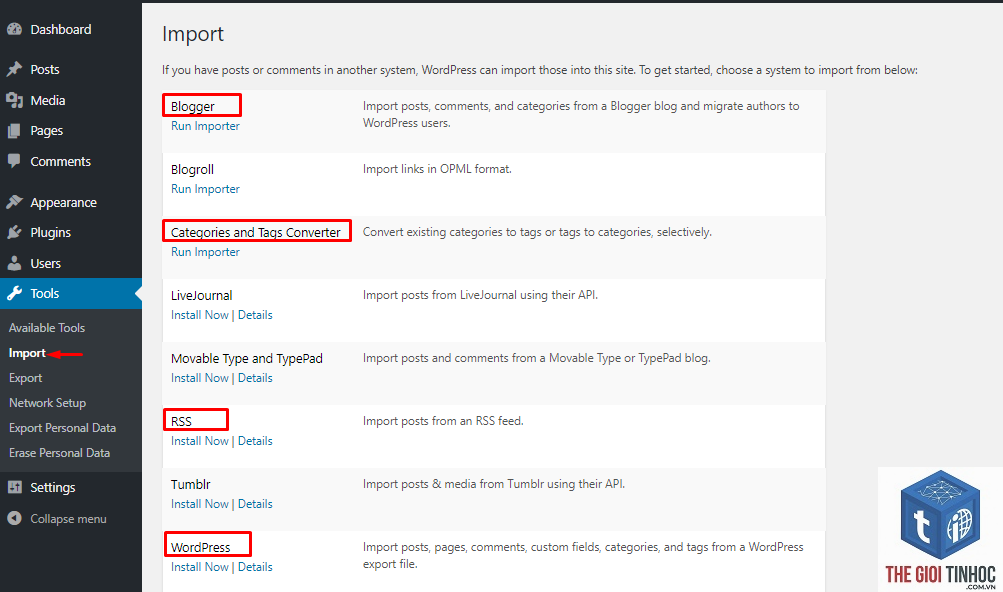Open the Plugins menu item
This screenshot has width=1003, height=592.
click(51, 232)
